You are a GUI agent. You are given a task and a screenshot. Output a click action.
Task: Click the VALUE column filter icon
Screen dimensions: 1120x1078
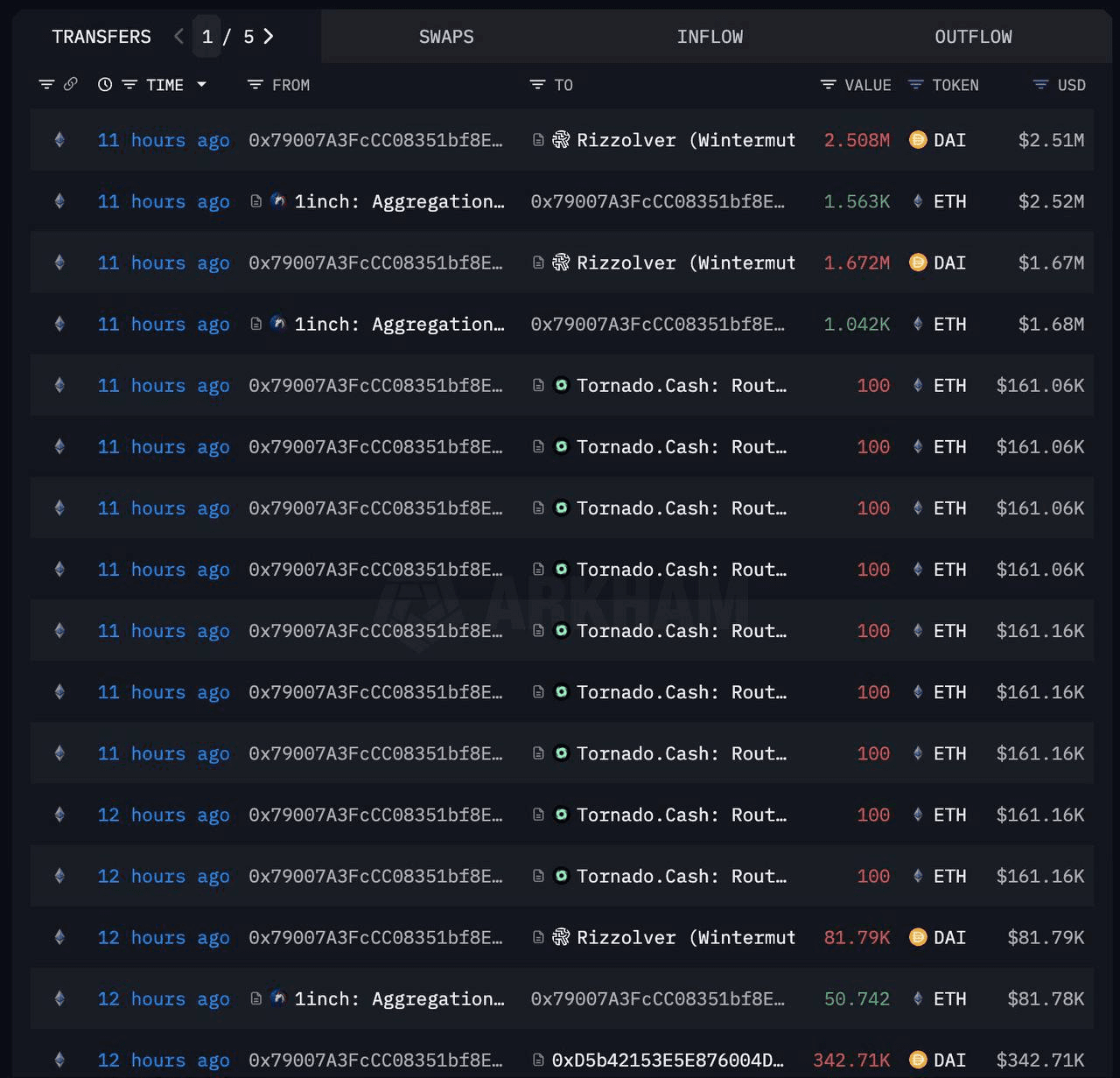coord(828,85)
